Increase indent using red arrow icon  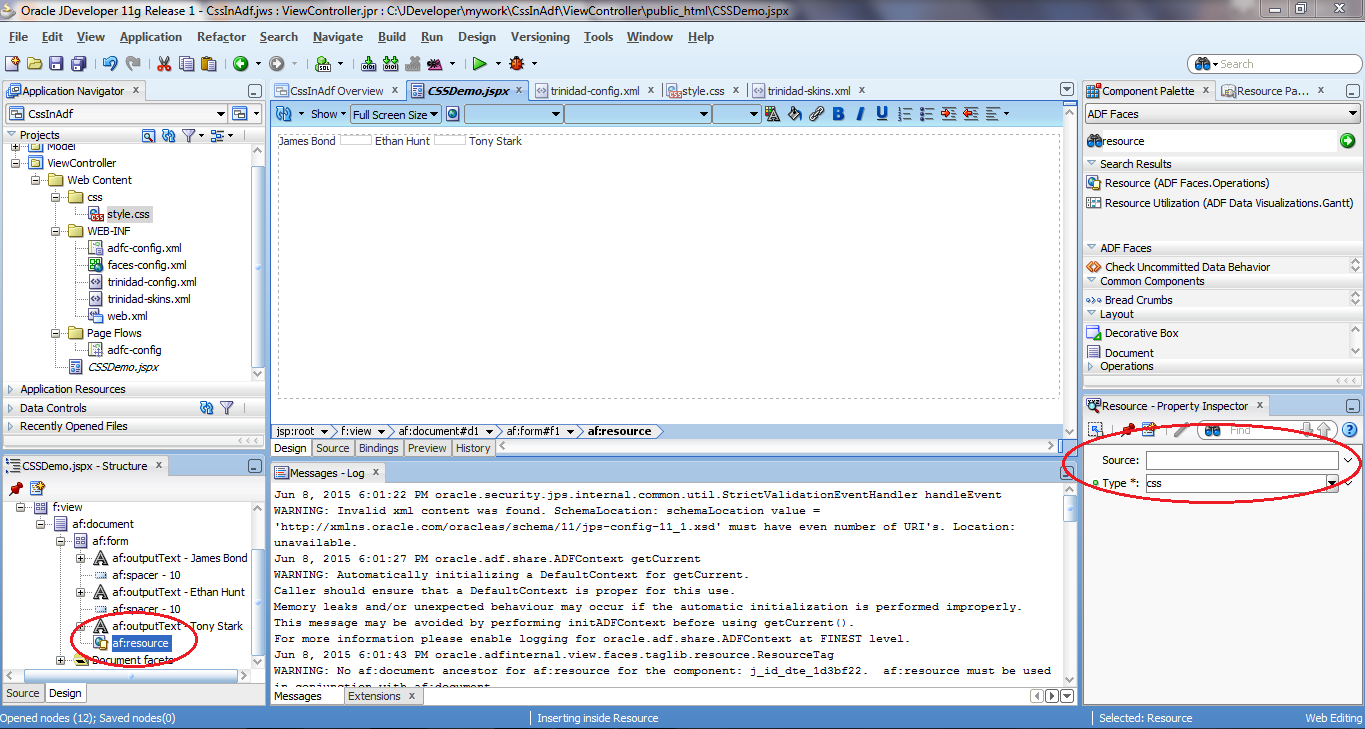click(948, 114)
